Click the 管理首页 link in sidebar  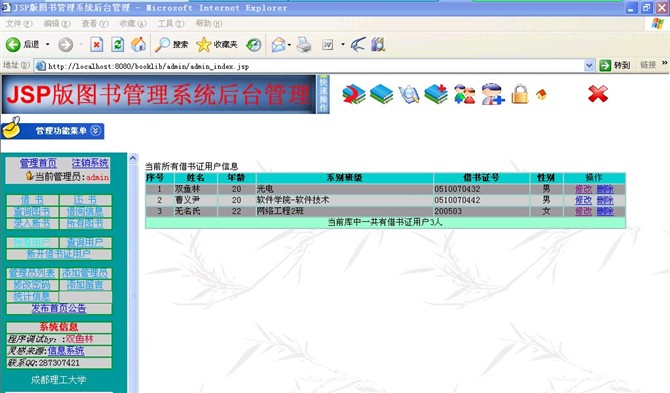38,163
